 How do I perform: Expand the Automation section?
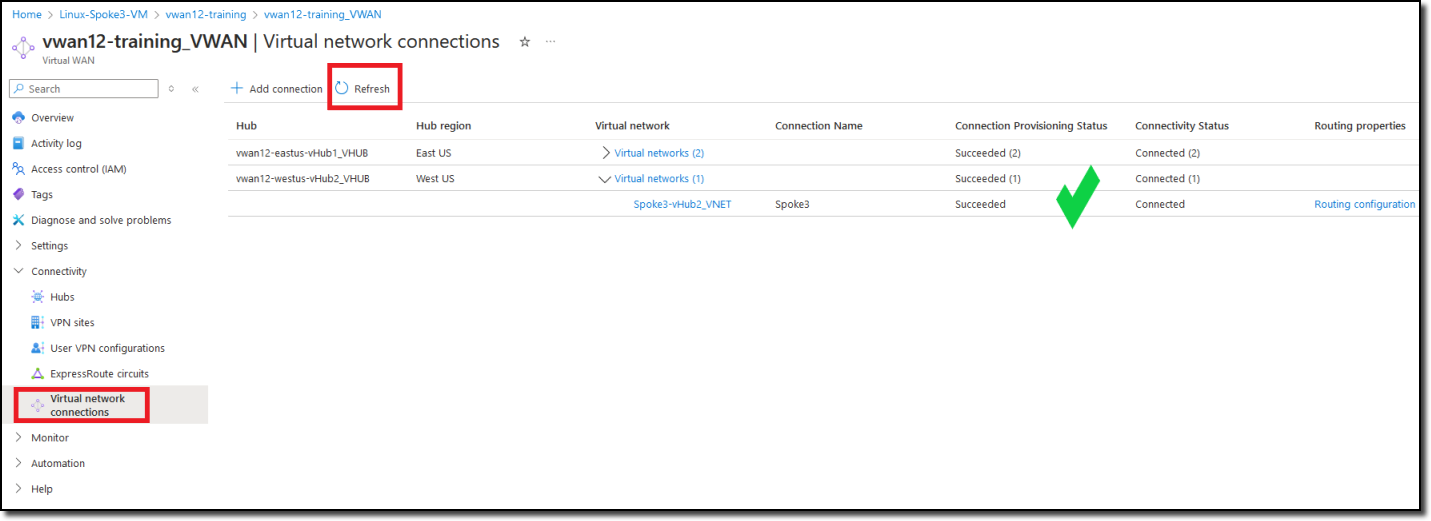pyautogui.click(x=19, y=463)
